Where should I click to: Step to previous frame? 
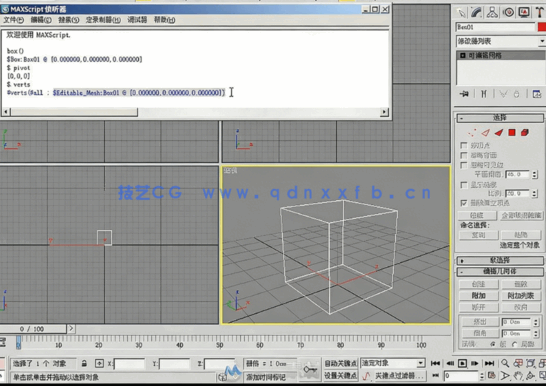click(x=450, y=363)
